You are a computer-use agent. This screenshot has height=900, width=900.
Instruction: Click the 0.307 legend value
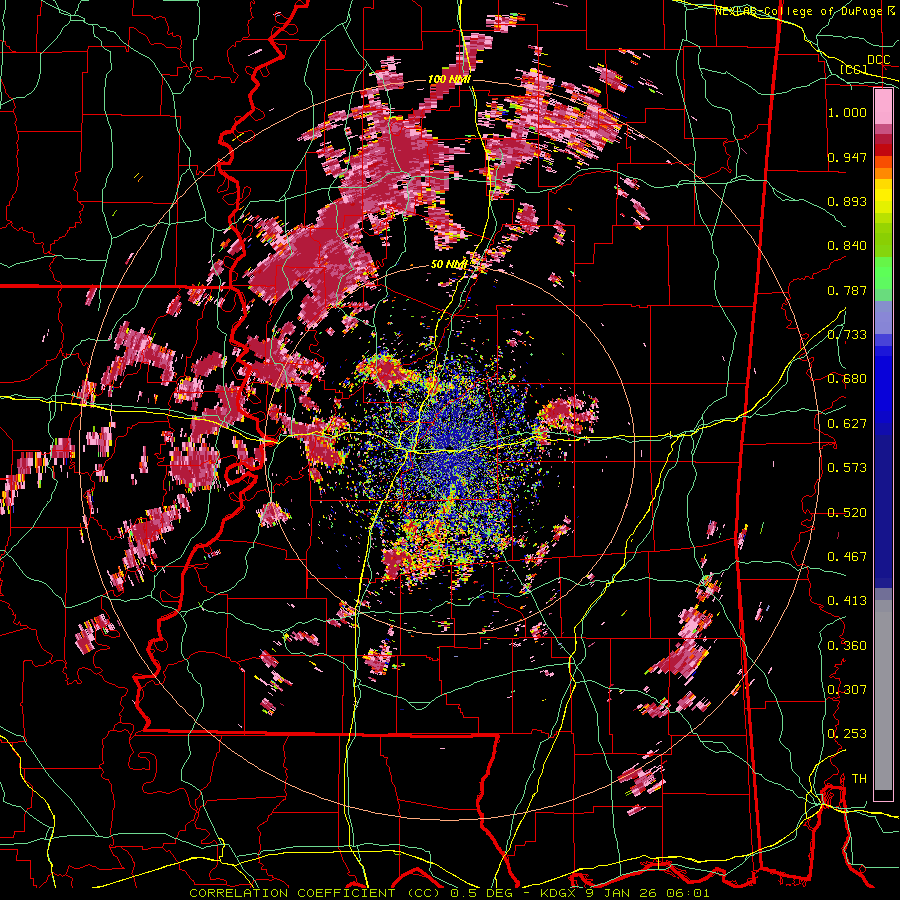click(x=847, y=690)
